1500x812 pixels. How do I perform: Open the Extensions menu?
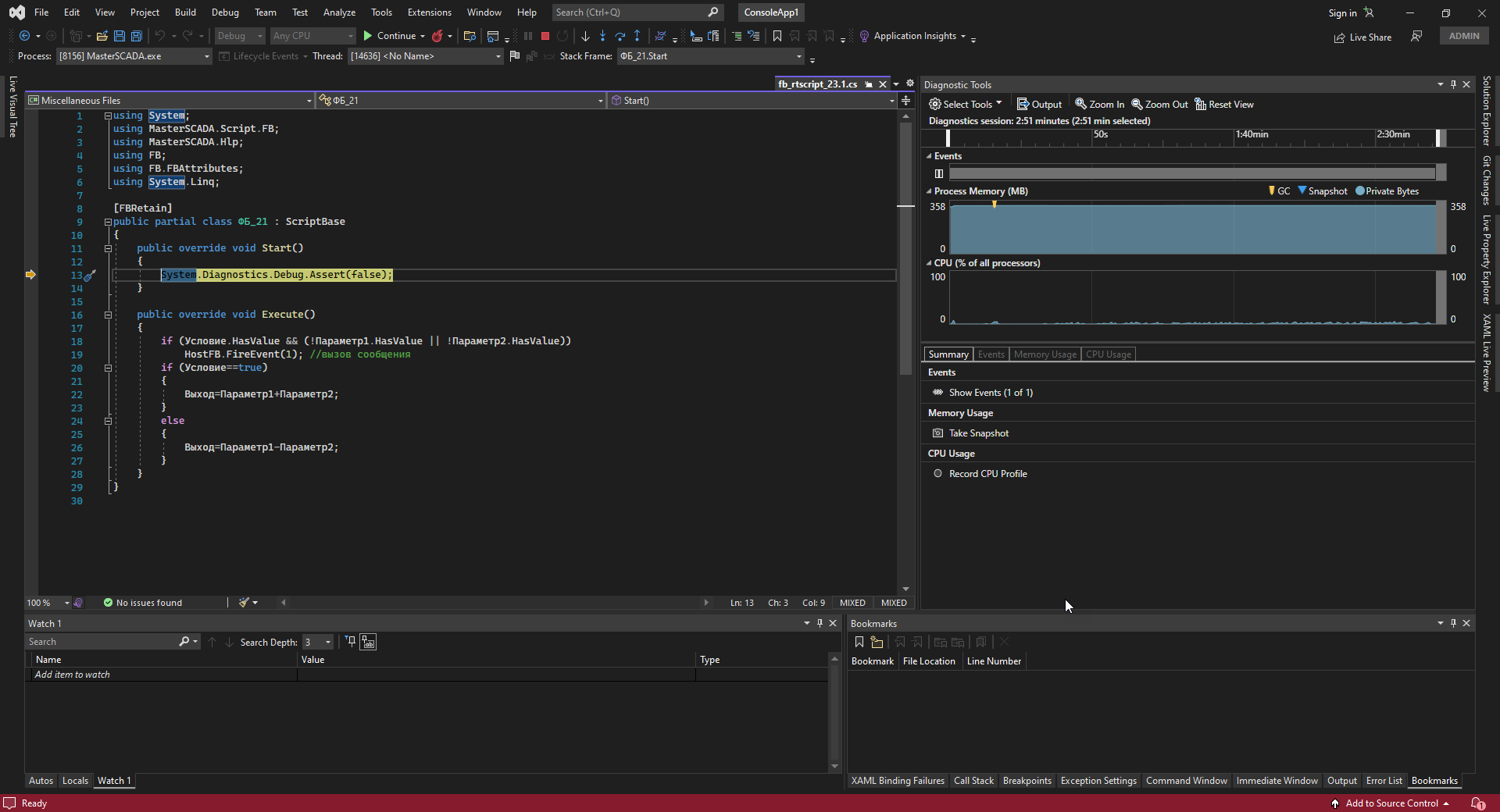[429, 12]
